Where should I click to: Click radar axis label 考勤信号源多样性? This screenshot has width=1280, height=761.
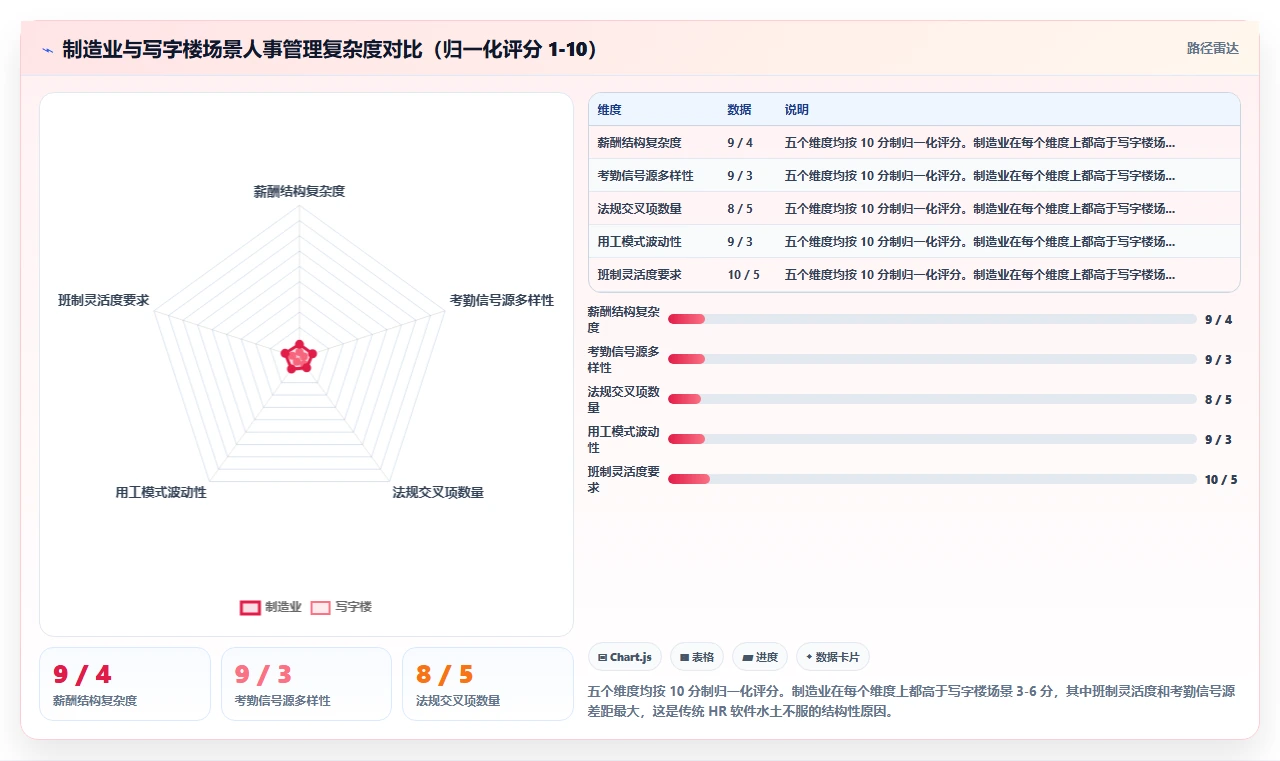click(x=501, y=300)
